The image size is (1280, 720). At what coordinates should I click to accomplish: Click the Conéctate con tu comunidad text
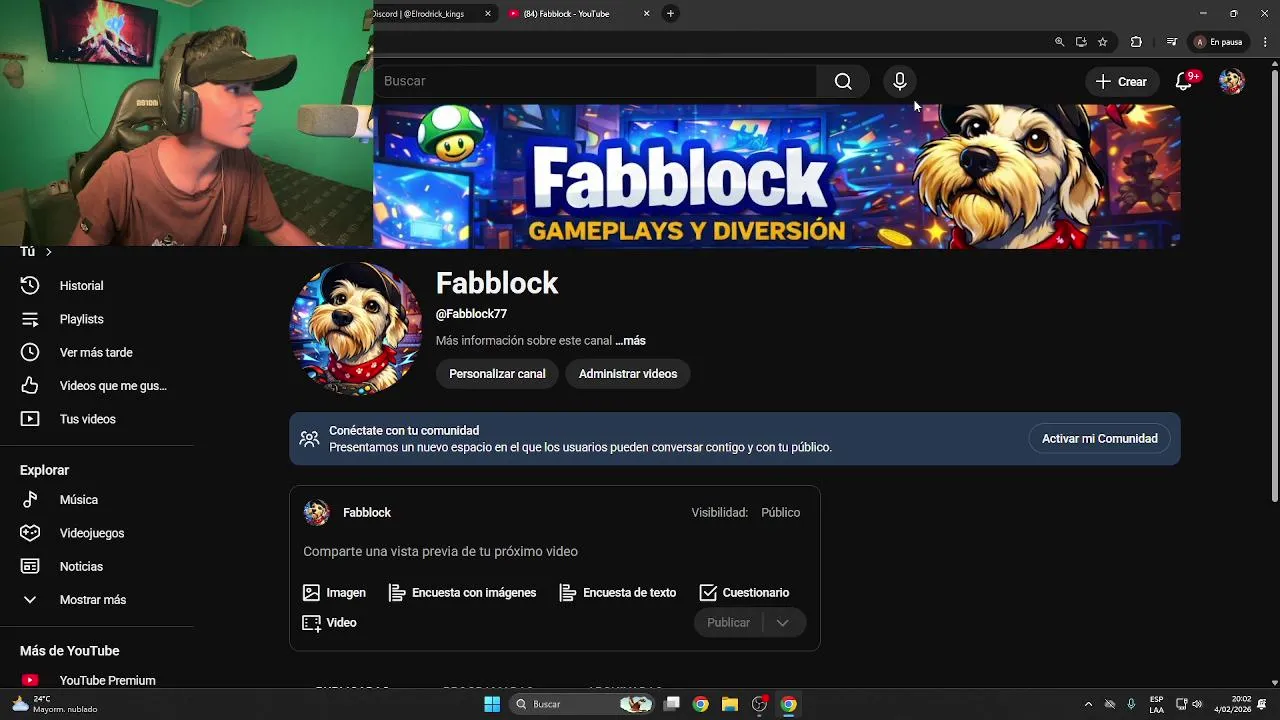tap(404, 431)
